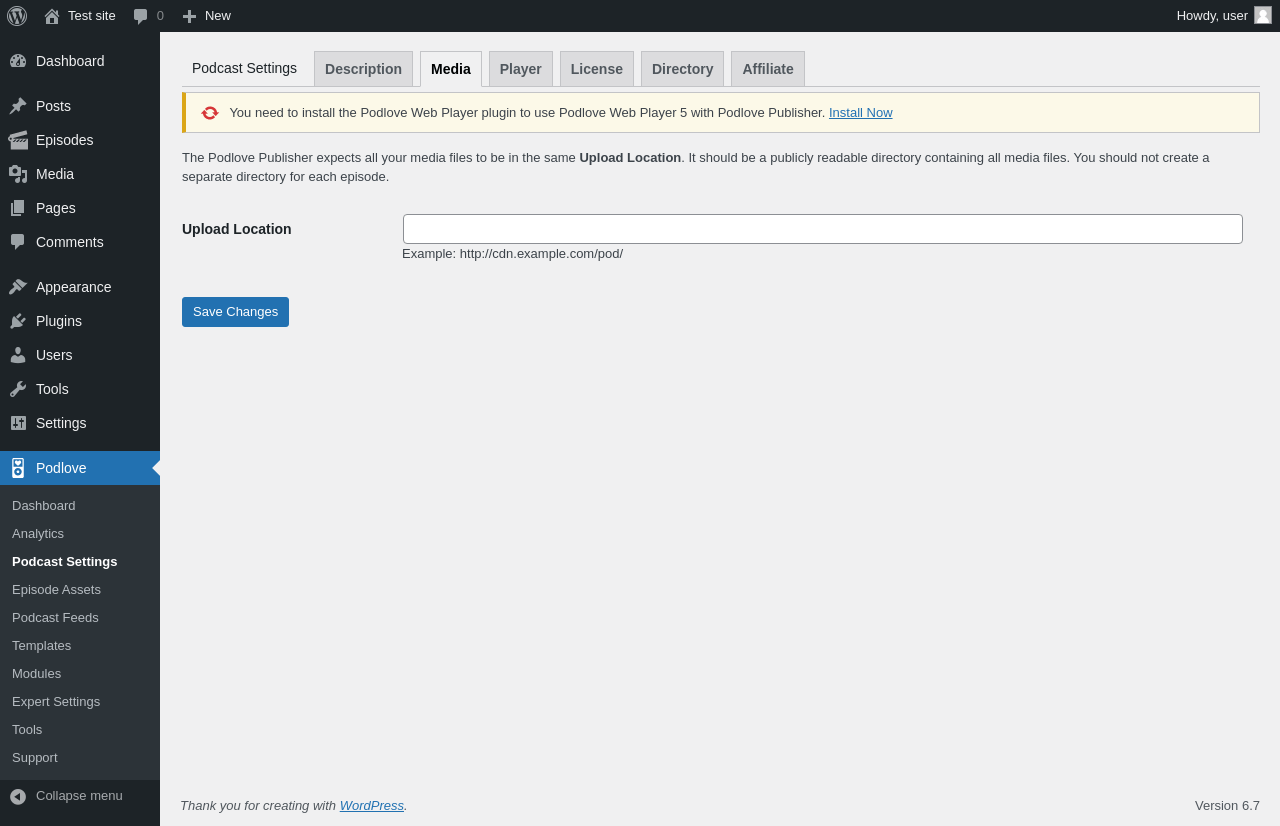Click the Podlove speaker icon
This screenshot has width=1280, height=826.
coord(18,468)
